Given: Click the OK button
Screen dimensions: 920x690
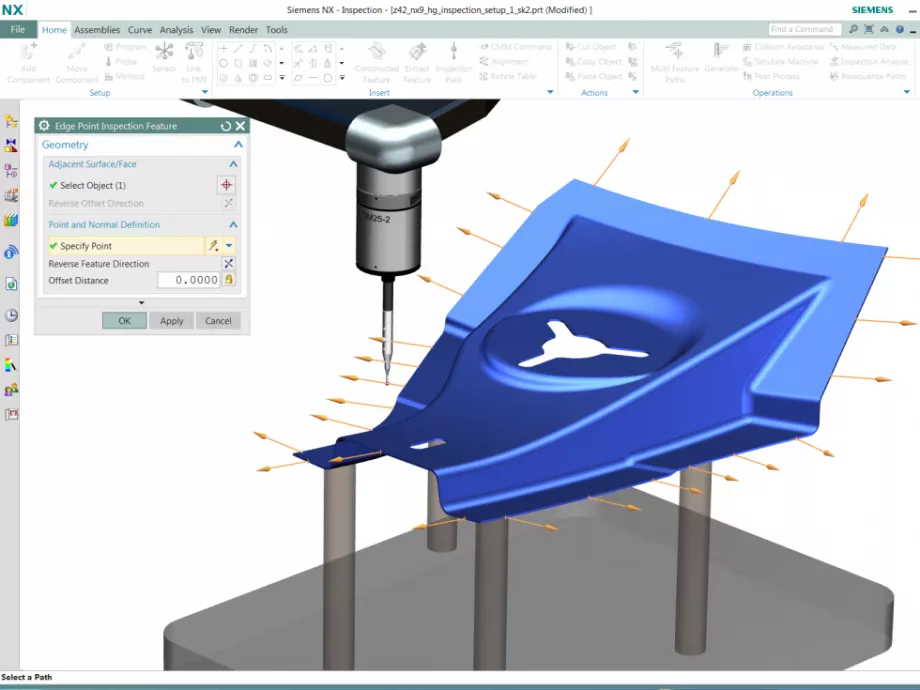Looking at the screenshot, I should 124,321.
